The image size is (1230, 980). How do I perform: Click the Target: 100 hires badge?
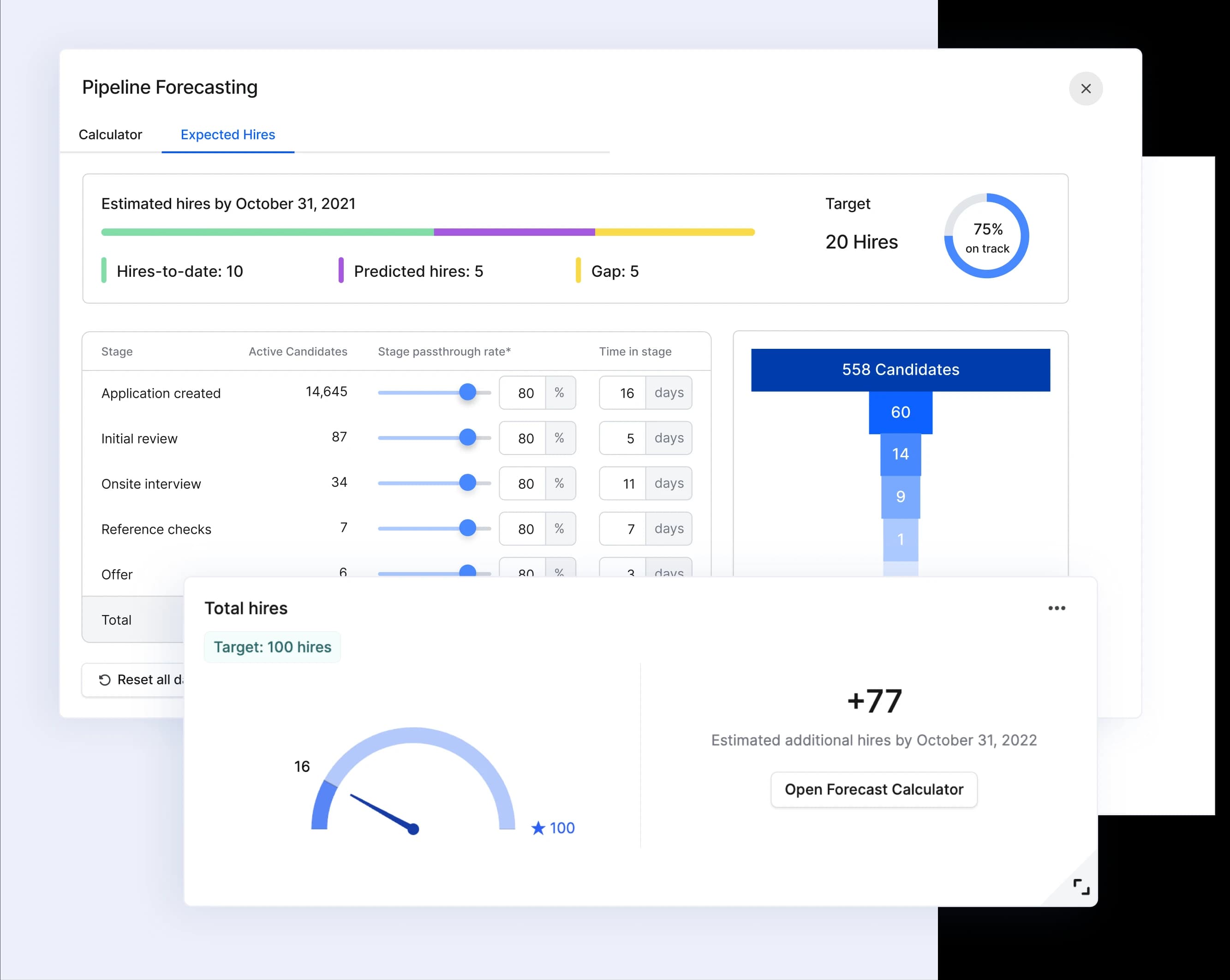coord(272,647)
